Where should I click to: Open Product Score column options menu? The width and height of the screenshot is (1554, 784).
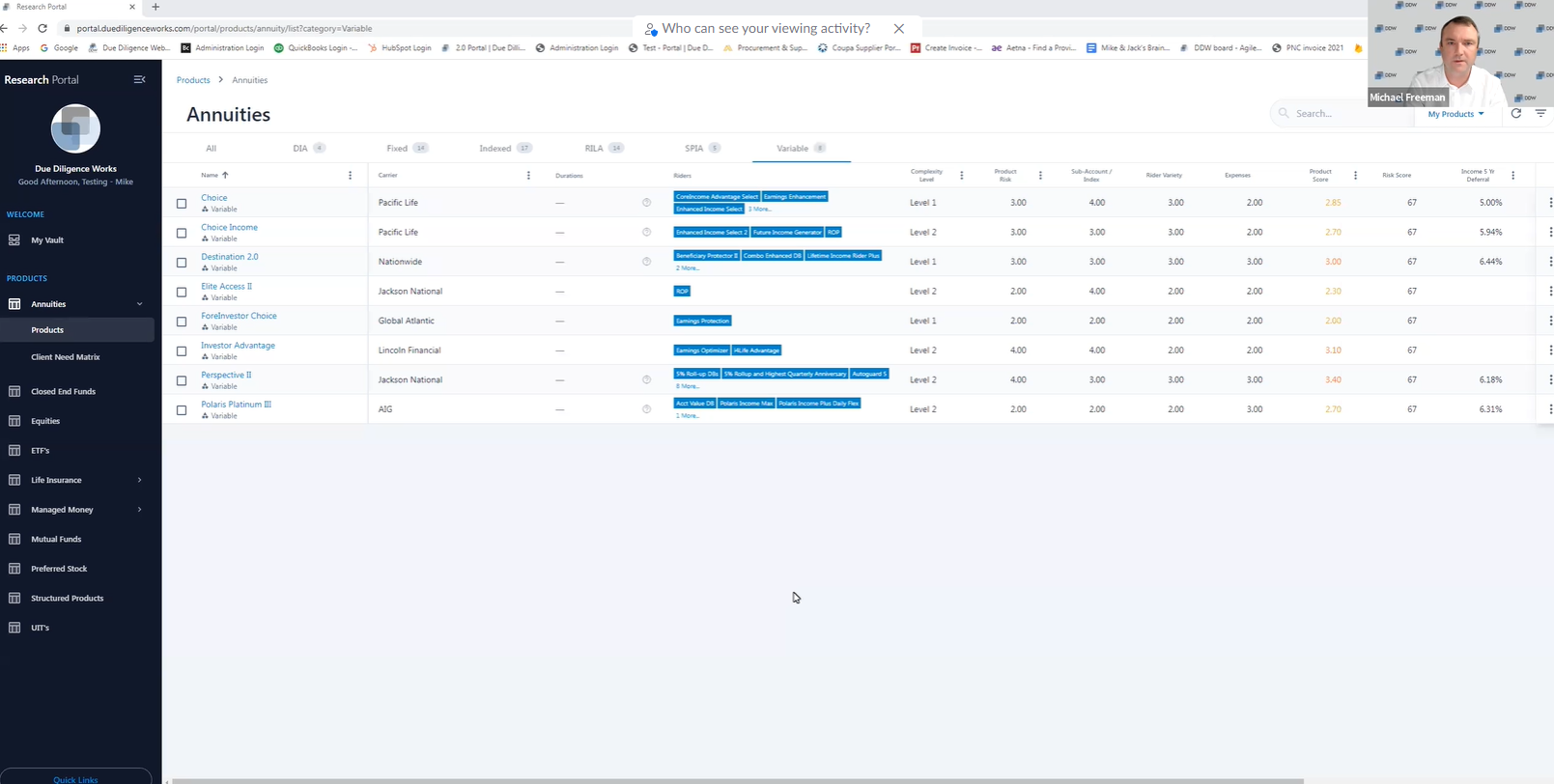point(1355,176)
